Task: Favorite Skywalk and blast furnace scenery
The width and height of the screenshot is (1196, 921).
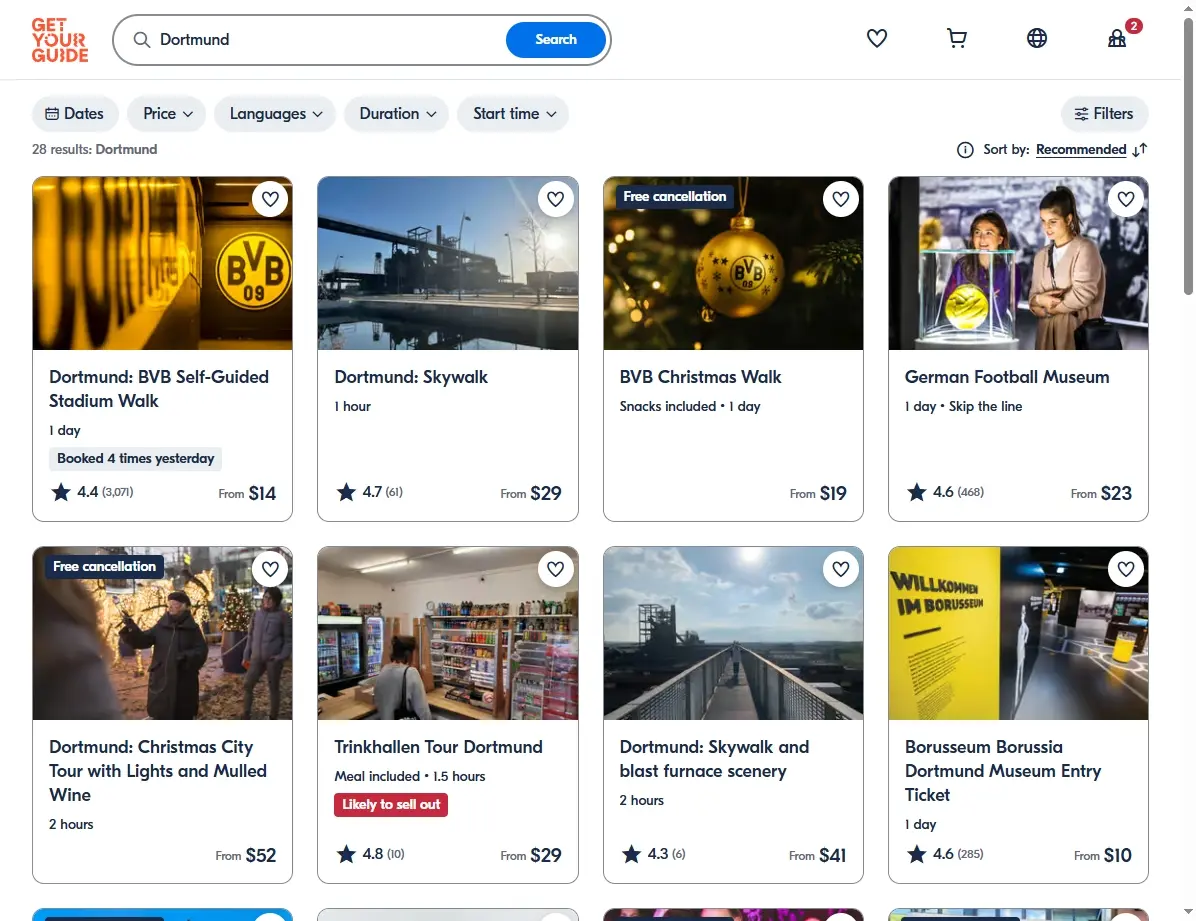Action: (841, 569)
